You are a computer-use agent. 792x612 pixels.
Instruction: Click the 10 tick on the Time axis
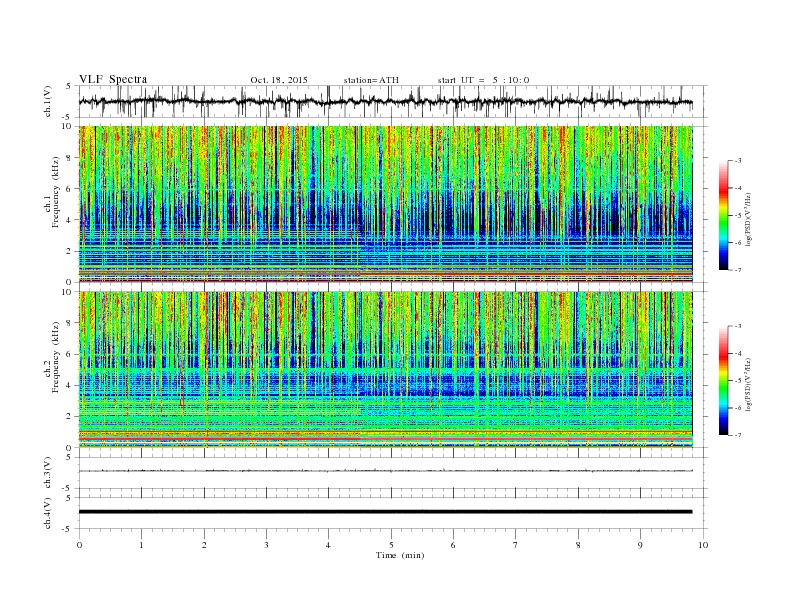pos(703,545)
